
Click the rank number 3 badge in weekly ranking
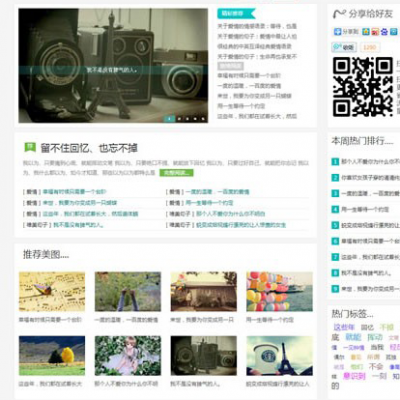click(x=335, y=193)
